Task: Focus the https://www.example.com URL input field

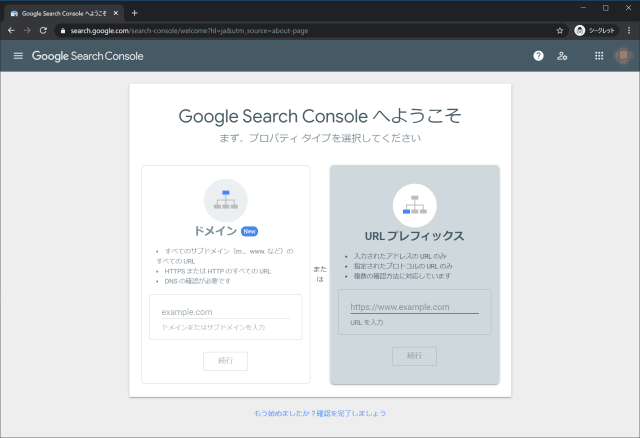Action: (x=415, y=307)
